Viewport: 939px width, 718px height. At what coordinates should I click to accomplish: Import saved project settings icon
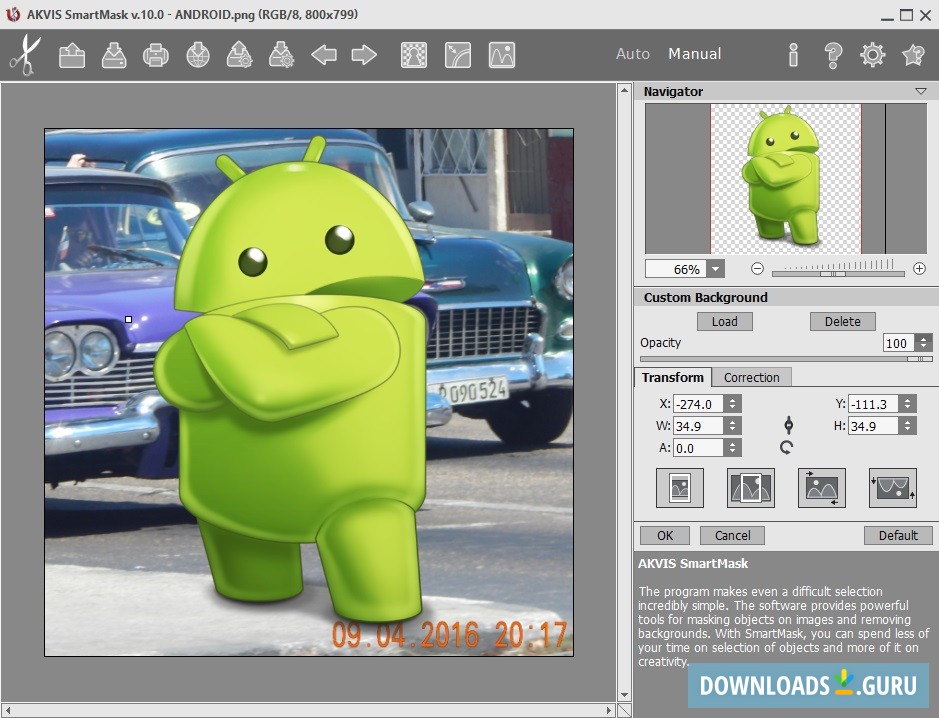(x=239, y=55)
